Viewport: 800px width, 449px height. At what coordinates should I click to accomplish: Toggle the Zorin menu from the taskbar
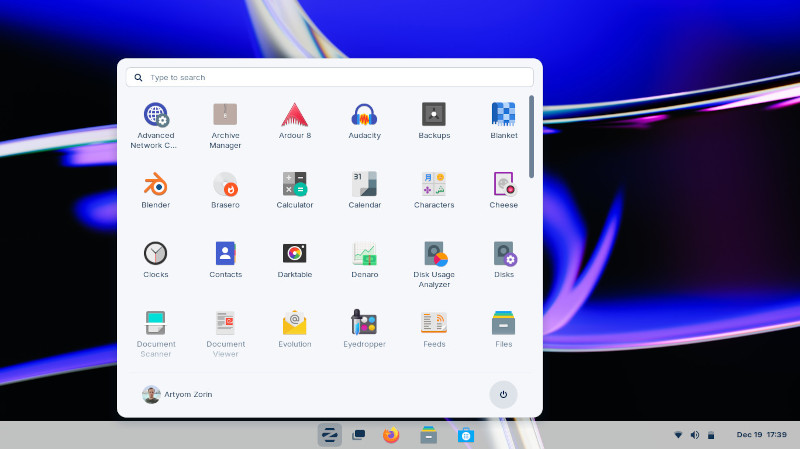coord(329,435)
